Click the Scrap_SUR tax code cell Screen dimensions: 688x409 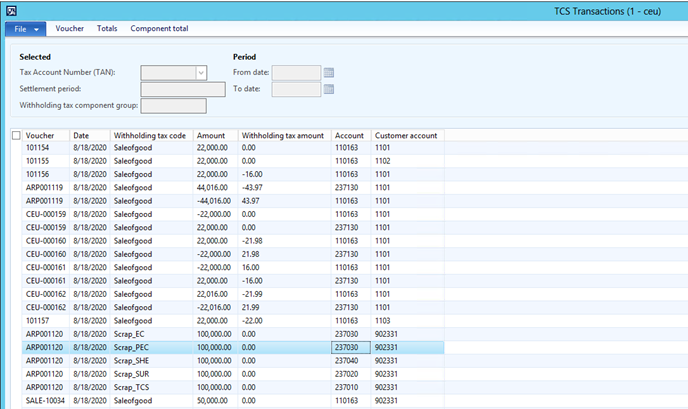coord(151,374)
